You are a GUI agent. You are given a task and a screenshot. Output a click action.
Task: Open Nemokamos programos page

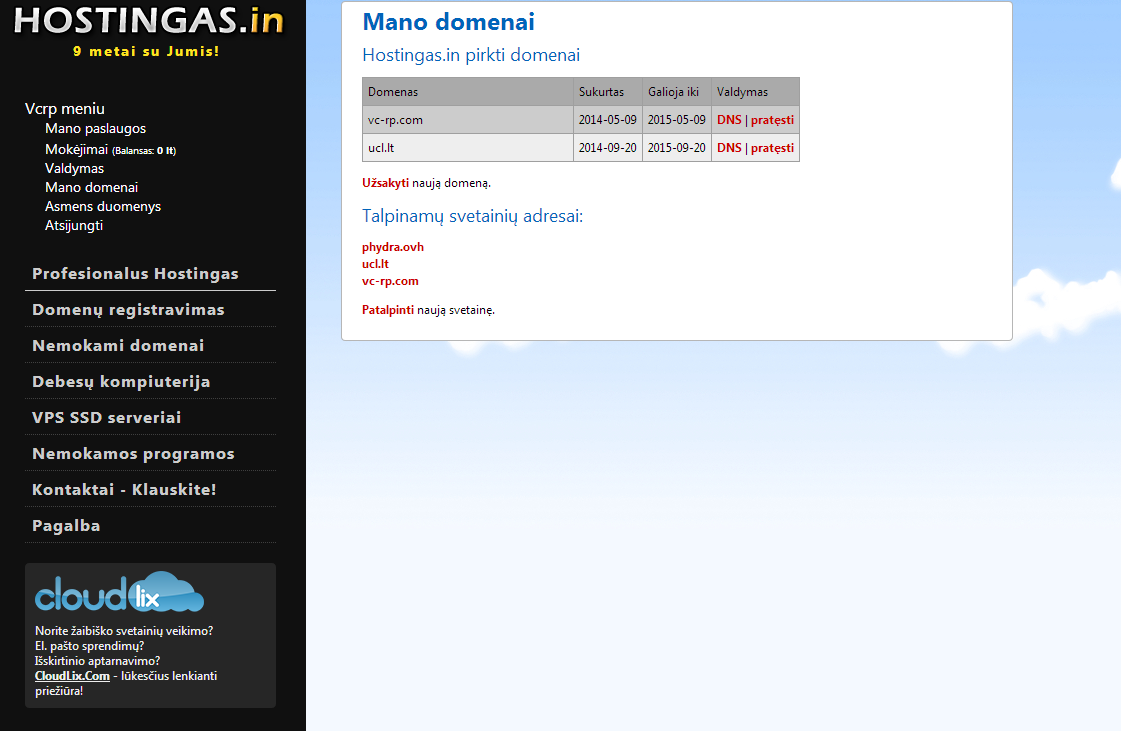133,454
